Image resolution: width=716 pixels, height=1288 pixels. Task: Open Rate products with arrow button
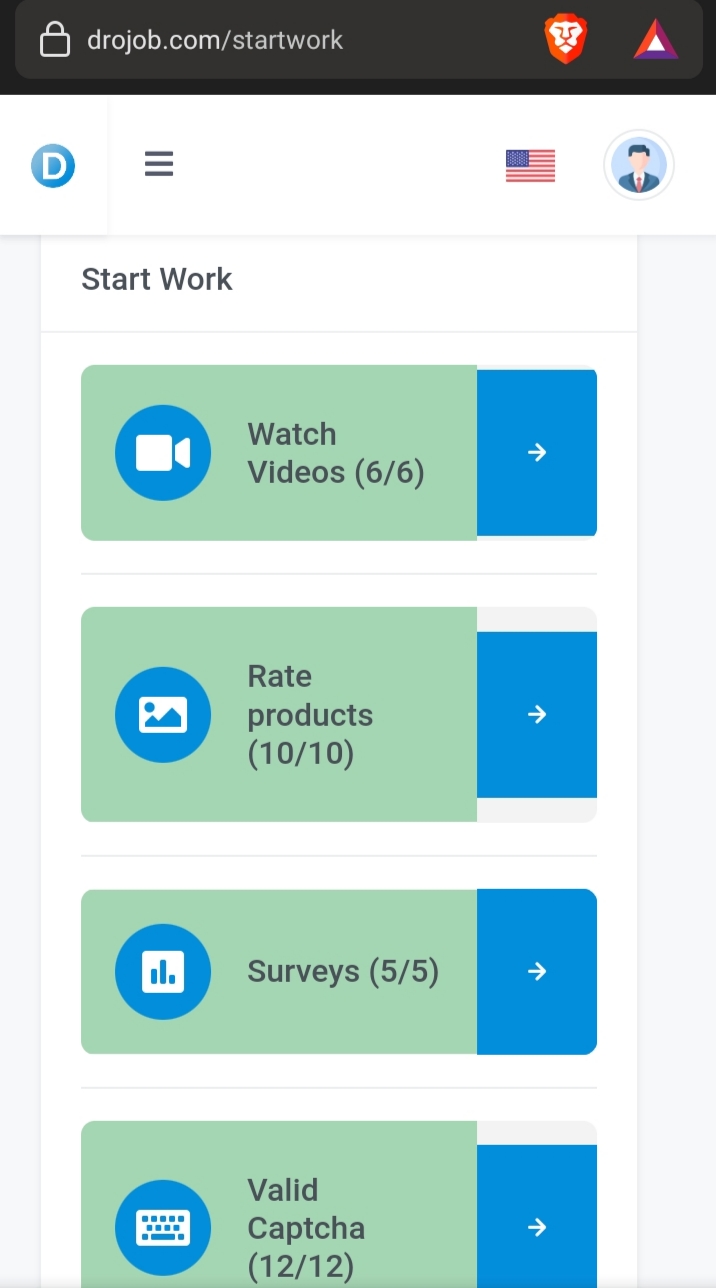(x=537, y=715)
